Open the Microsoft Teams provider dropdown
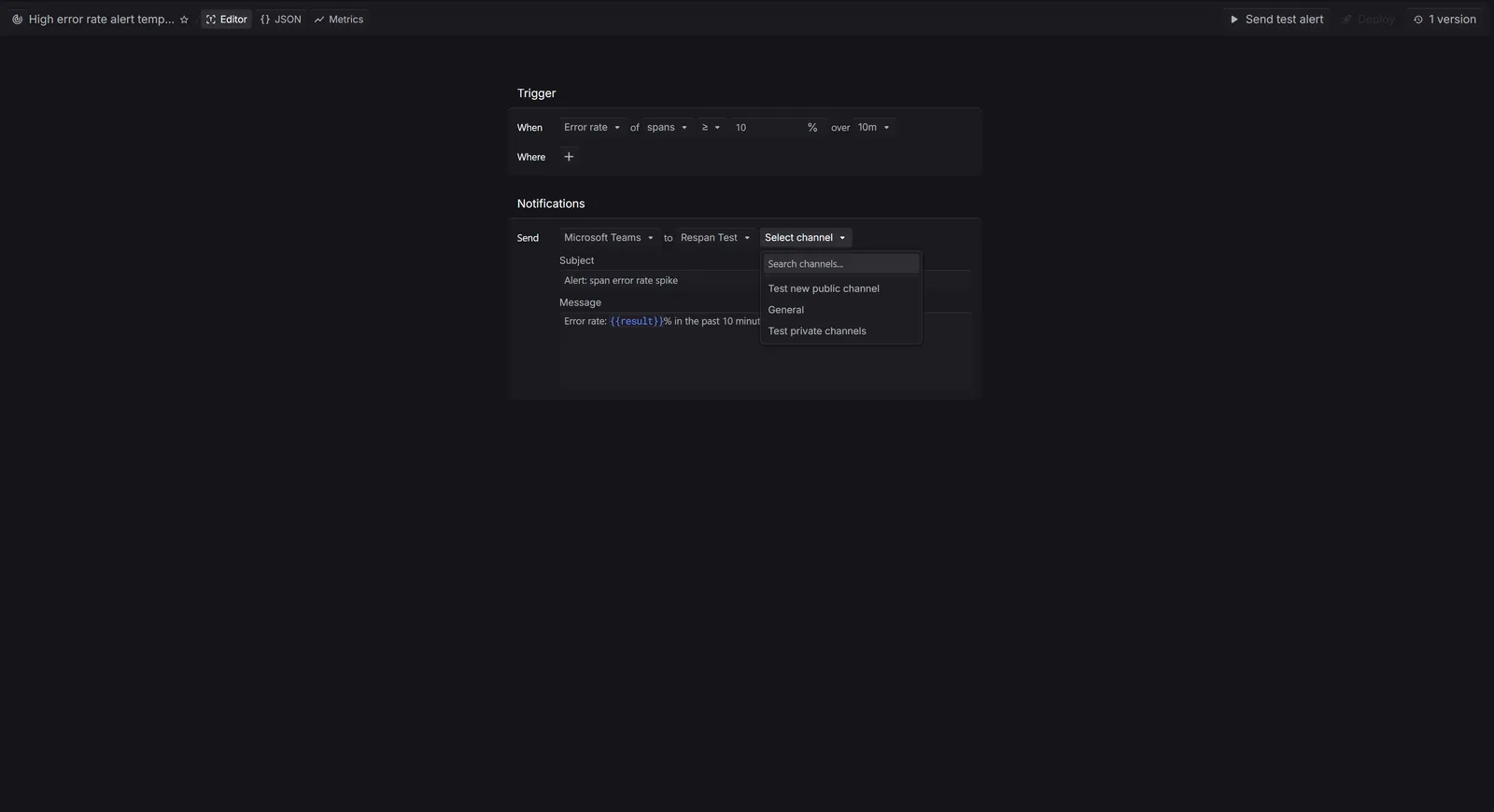 (609, 238)
